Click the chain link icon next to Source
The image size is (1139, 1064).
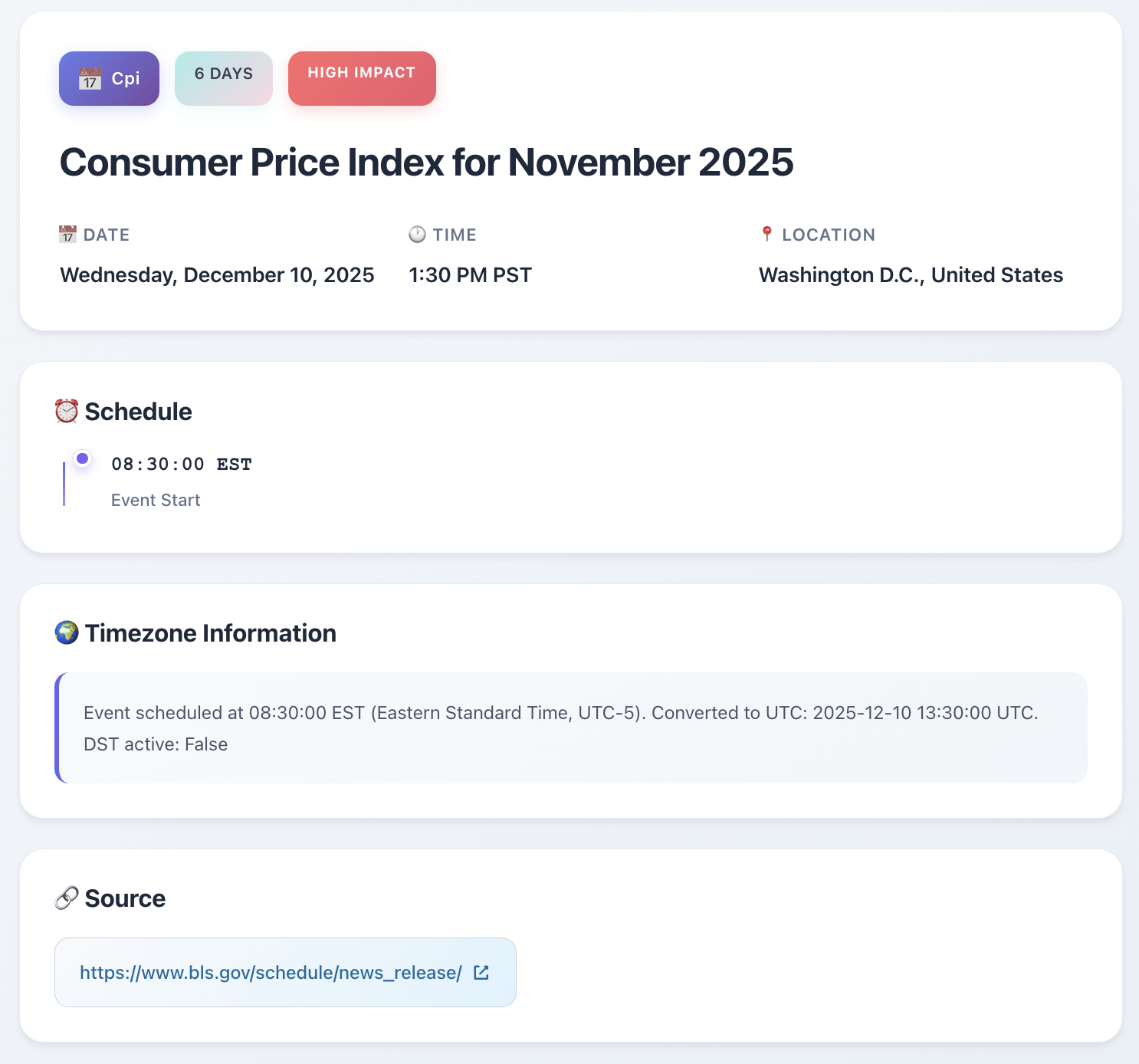[x=67, y=898]
